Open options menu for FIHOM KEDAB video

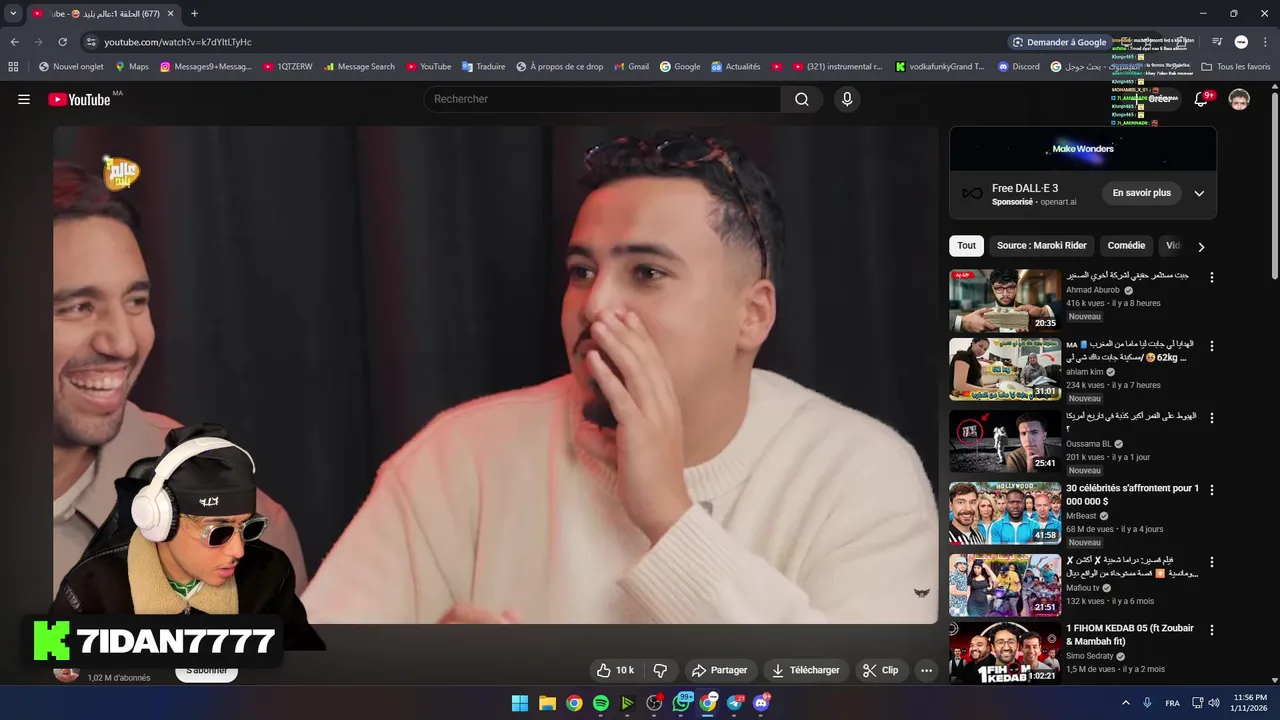pos(1211,630)
